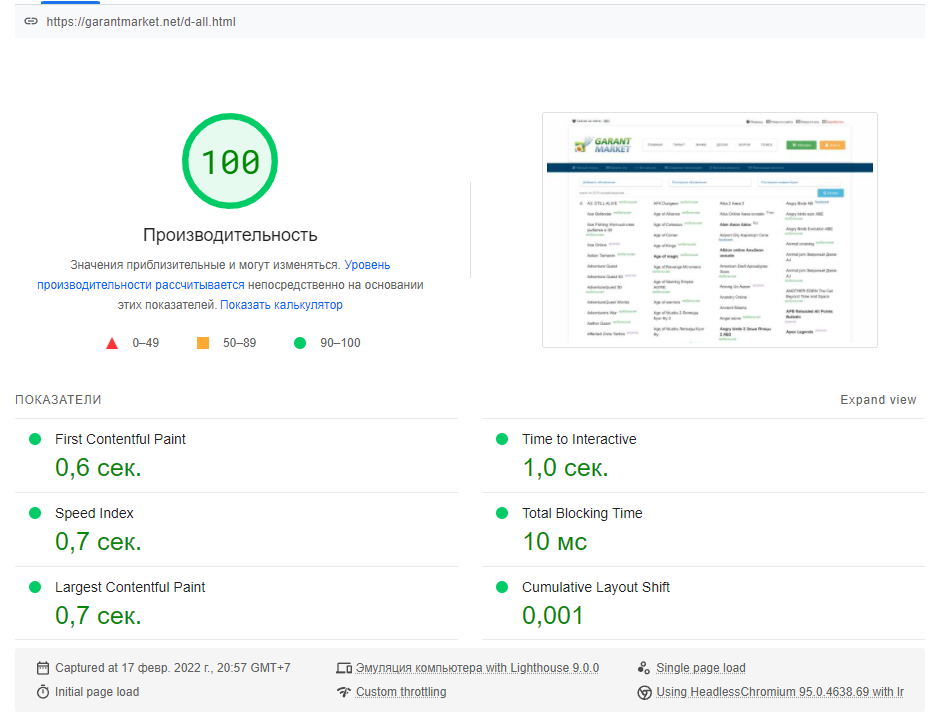Click the calendar icon next to Captured at
The image size is (942, 712).
tap(42, 668)
